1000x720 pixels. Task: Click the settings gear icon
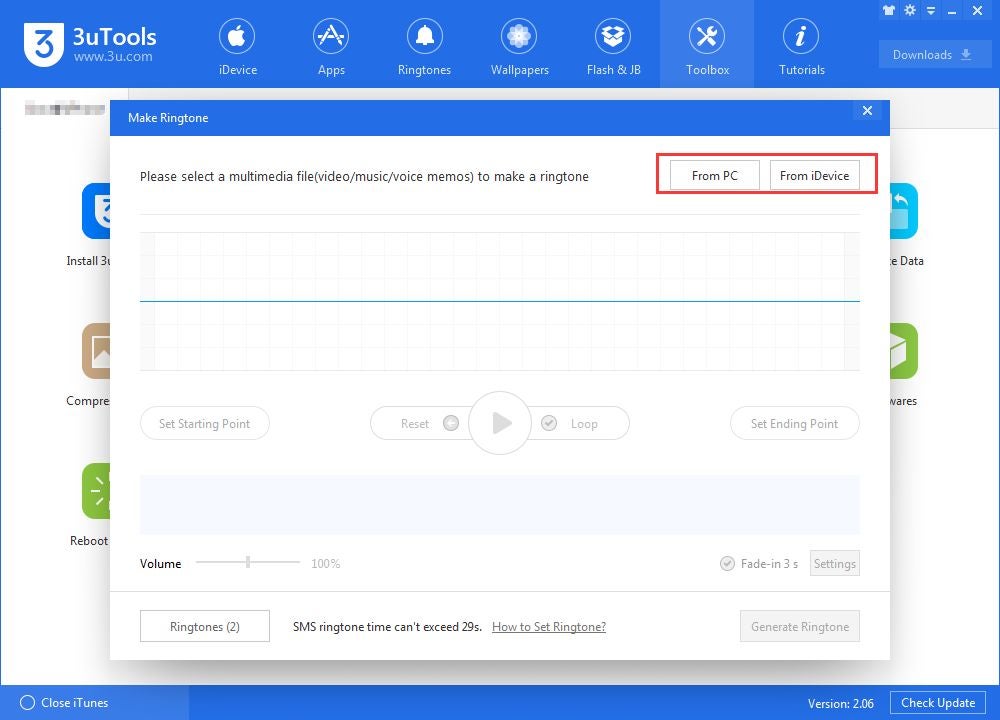pyautogui.click(x=909, y=10)
